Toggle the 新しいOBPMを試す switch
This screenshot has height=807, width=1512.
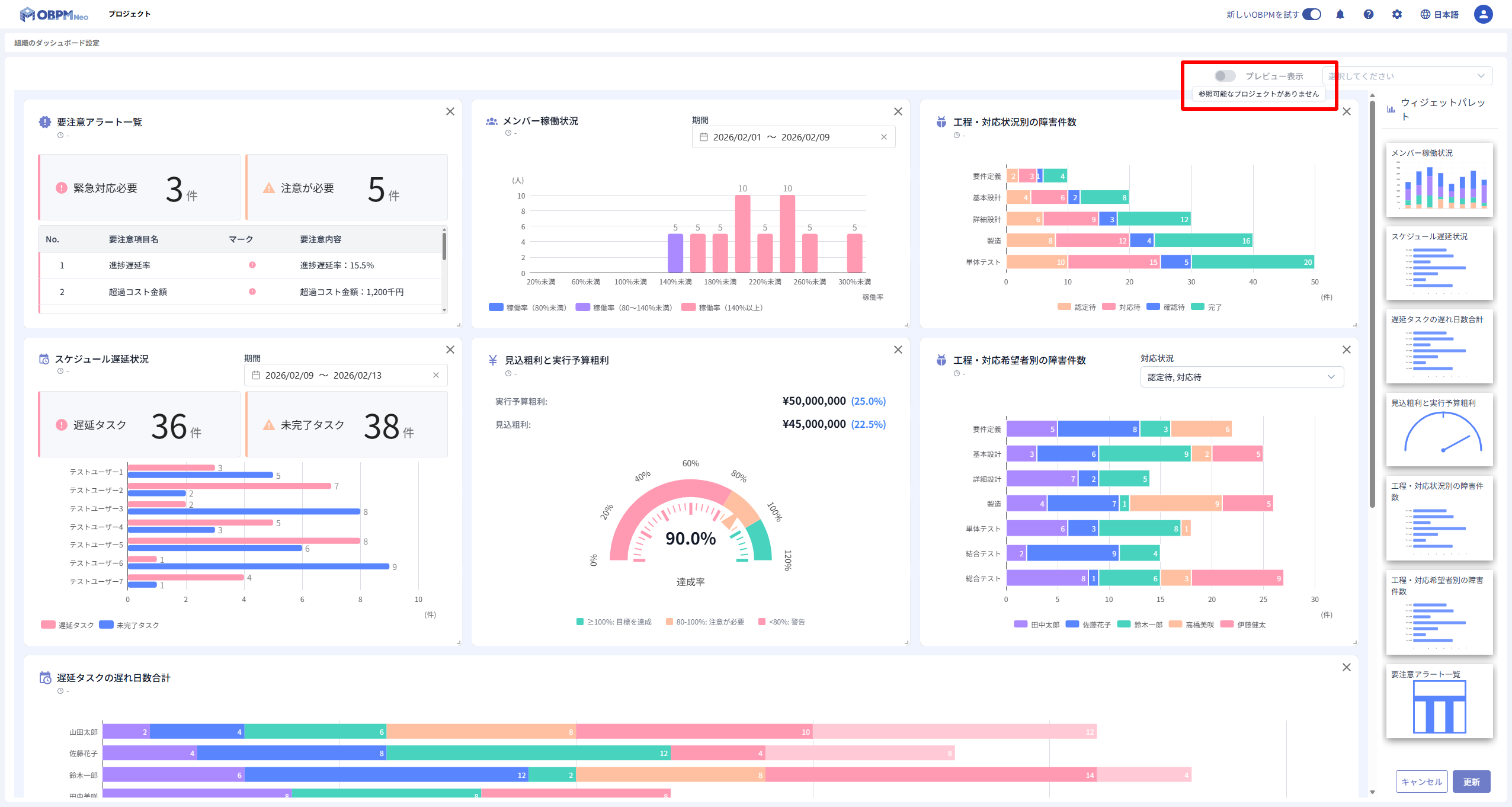[1312, 14]
